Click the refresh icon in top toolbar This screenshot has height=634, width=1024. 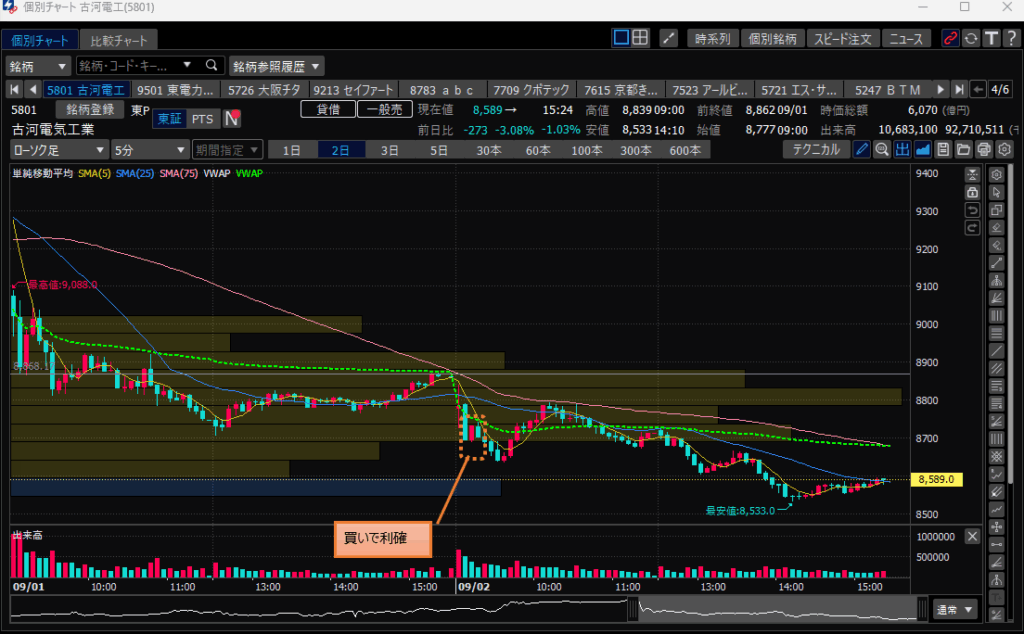pos(970,39)
